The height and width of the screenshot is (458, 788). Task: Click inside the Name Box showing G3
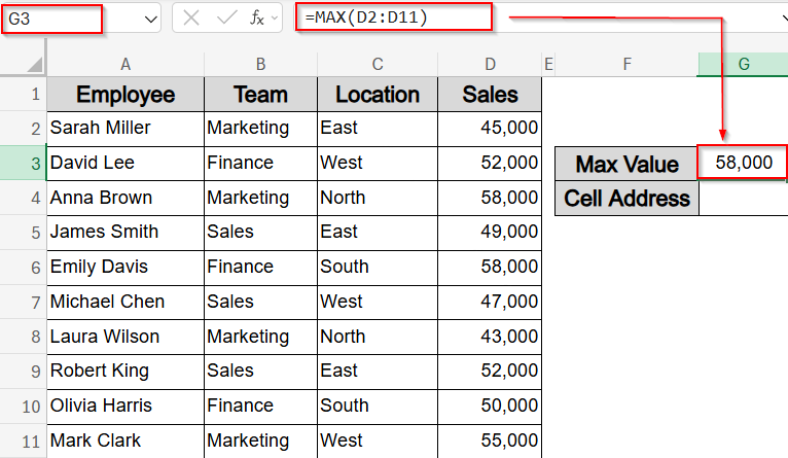click(52, 18)
